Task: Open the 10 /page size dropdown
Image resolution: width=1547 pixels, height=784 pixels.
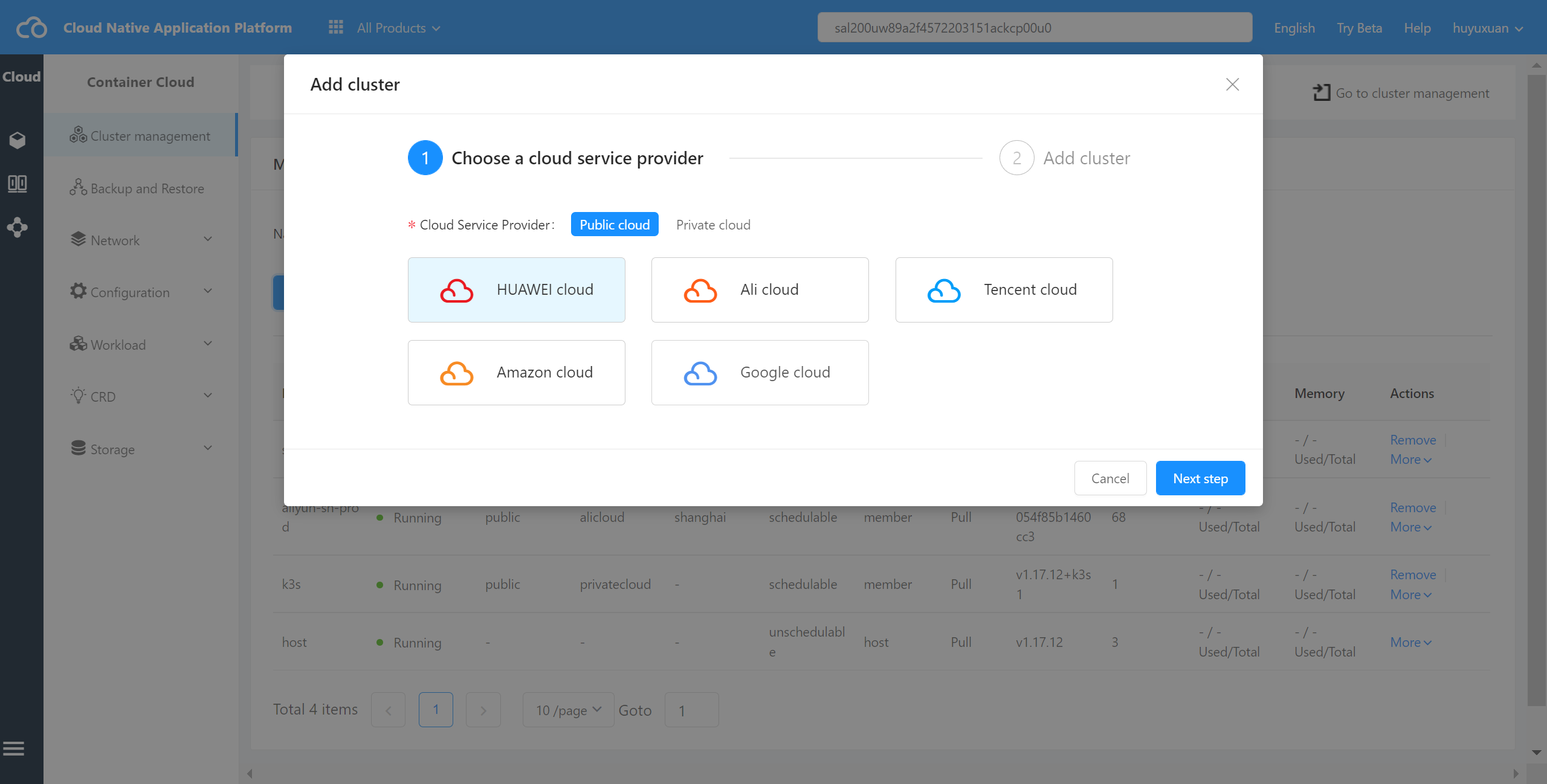Action: [568, 710]
